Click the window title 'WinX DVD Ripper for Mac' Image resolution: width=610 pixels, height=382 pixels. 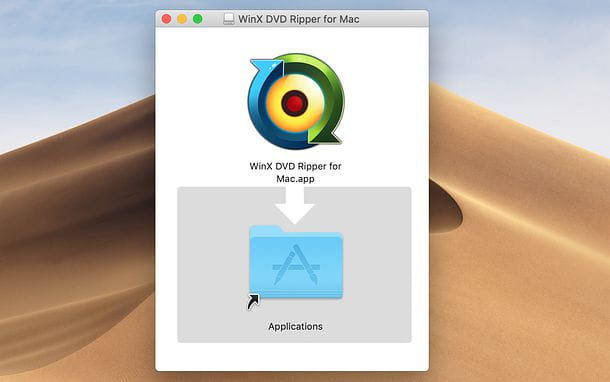pyautogui.click(x=299, y=19)
